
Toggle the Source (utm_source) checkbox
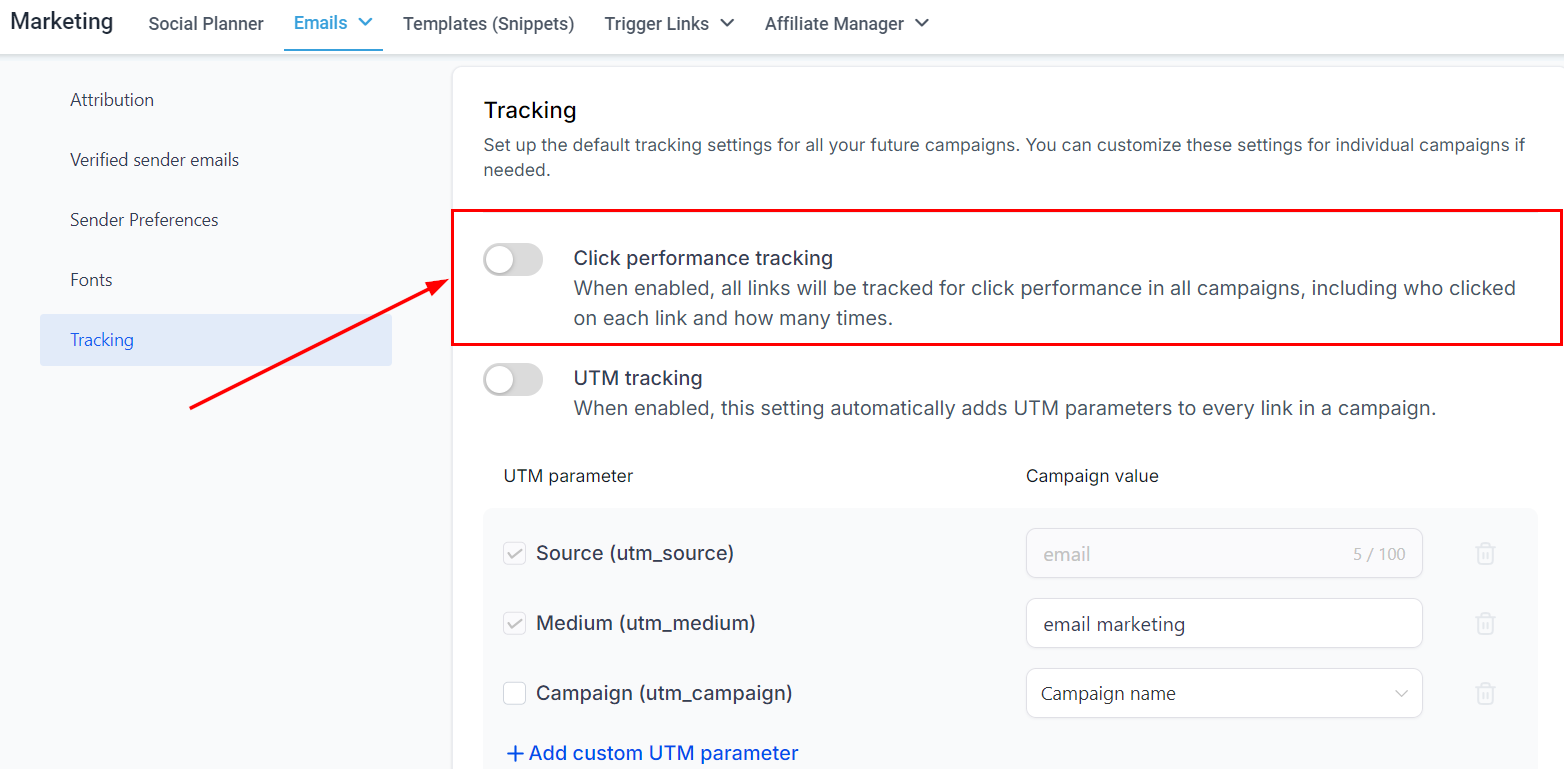[x=514, y=553]
